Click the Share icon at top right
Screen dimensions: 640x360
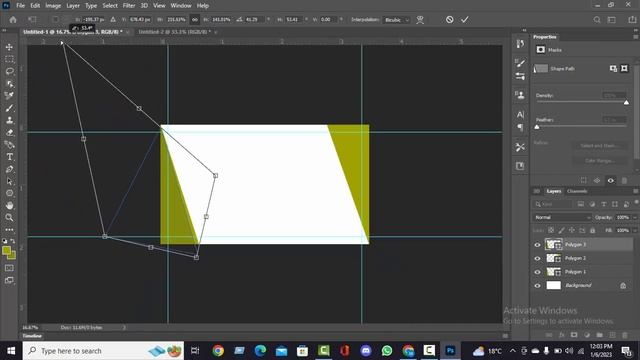coord(632,20)
